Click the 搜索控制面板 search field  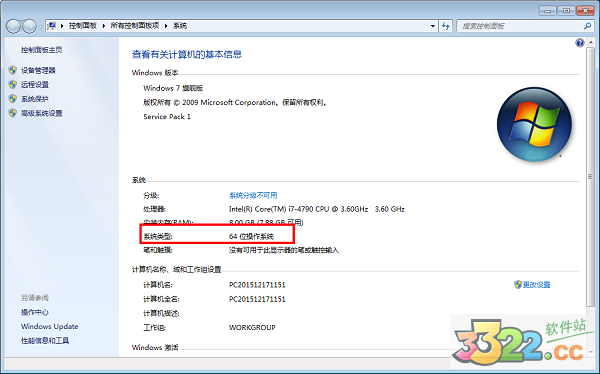(x=520, y=26)
